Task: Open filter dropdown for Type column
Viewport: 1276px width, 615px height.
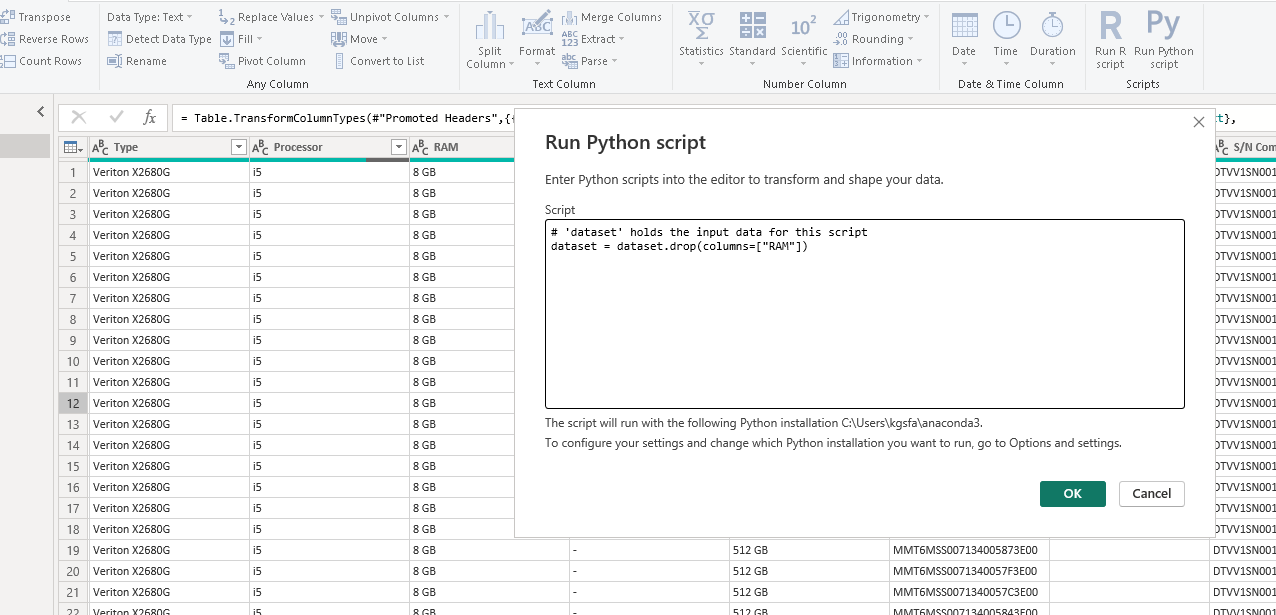Action: click(x=238, y=147)
